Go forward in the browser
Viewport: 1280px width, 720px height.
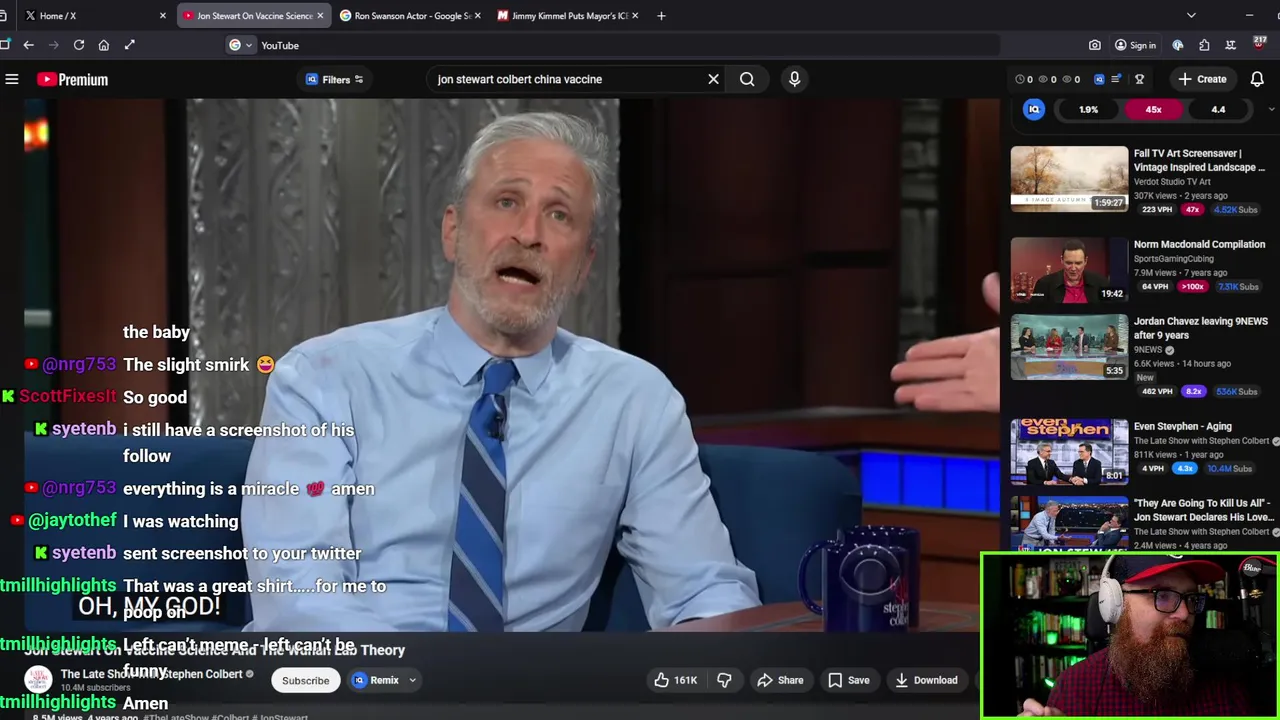pyautogui.click(x=53, y=45)
